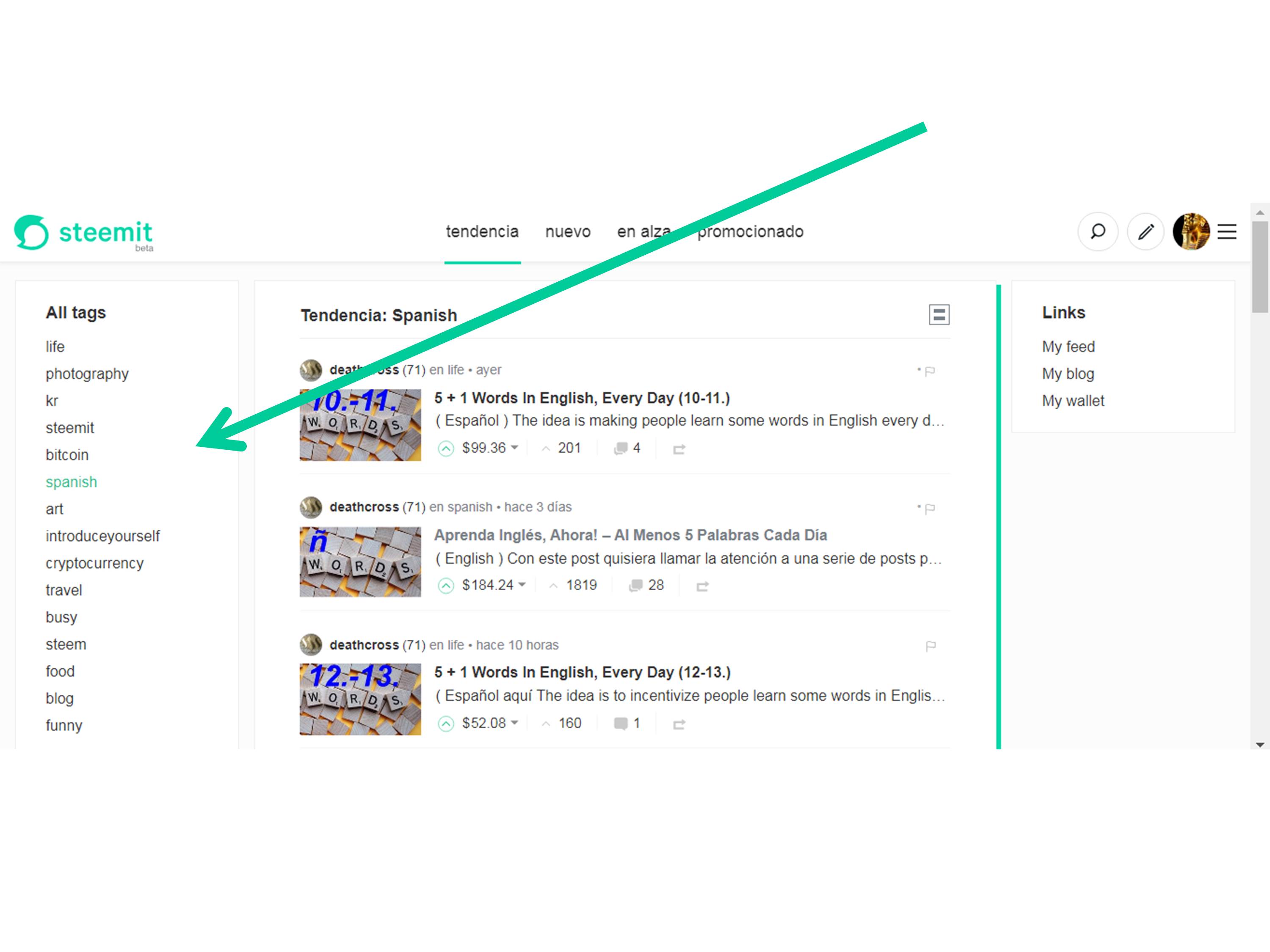This screenshot has width=1270, height=952.
Task: Open the search icon
Action: (x=1097, y=231)
